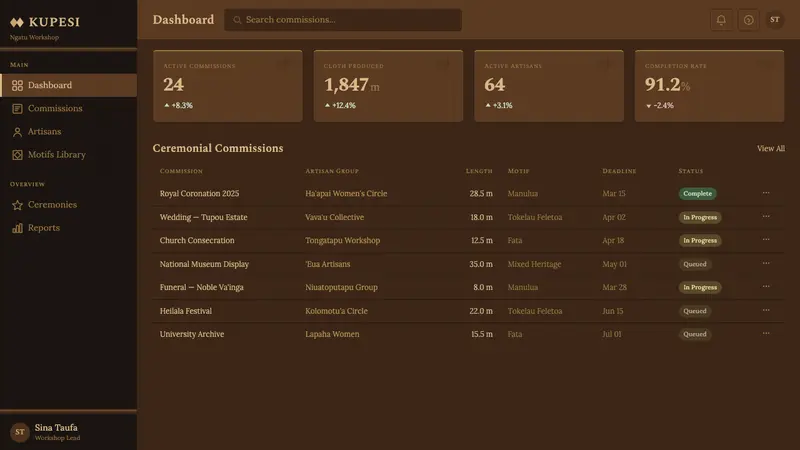Open the Completion Rate card
The height and width of the screenshot is (450, 800).
[x=709, y=86]
